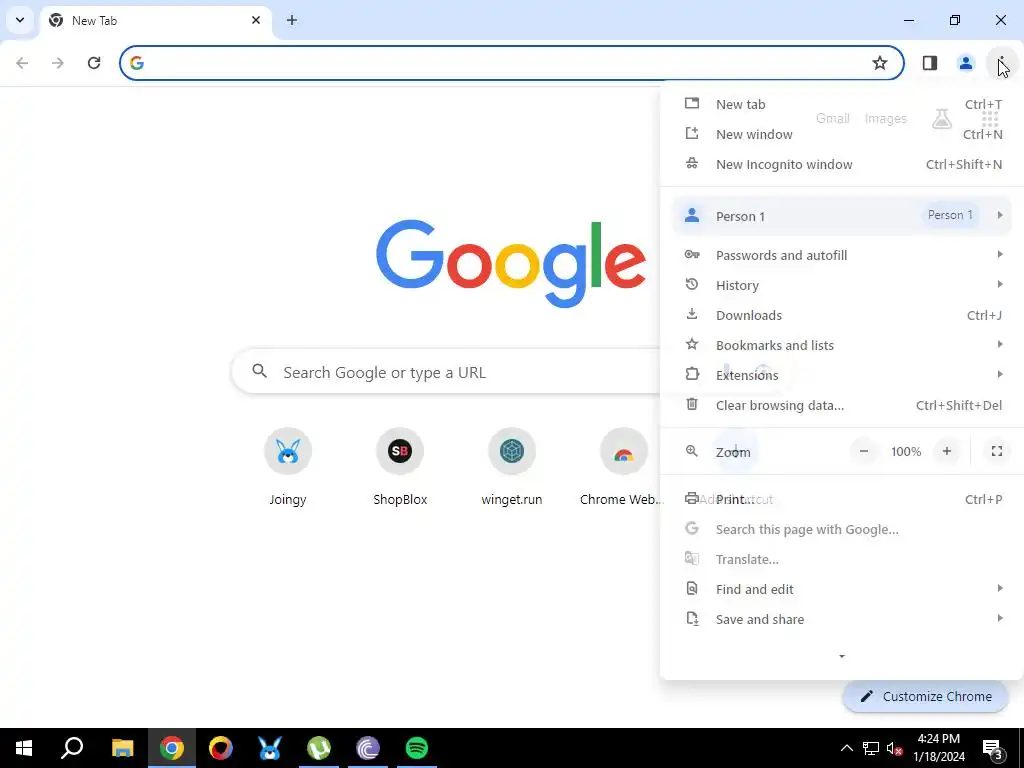The image size is (1024, 768).
Task: Close the New Tab tab
Action: (256, 20)
